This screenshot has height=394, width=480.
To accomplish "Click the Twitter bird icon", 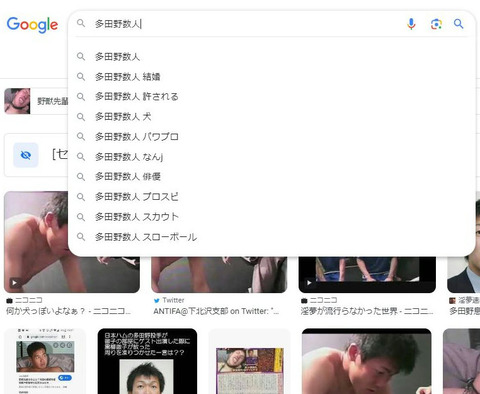I will (x=157, y=300).
